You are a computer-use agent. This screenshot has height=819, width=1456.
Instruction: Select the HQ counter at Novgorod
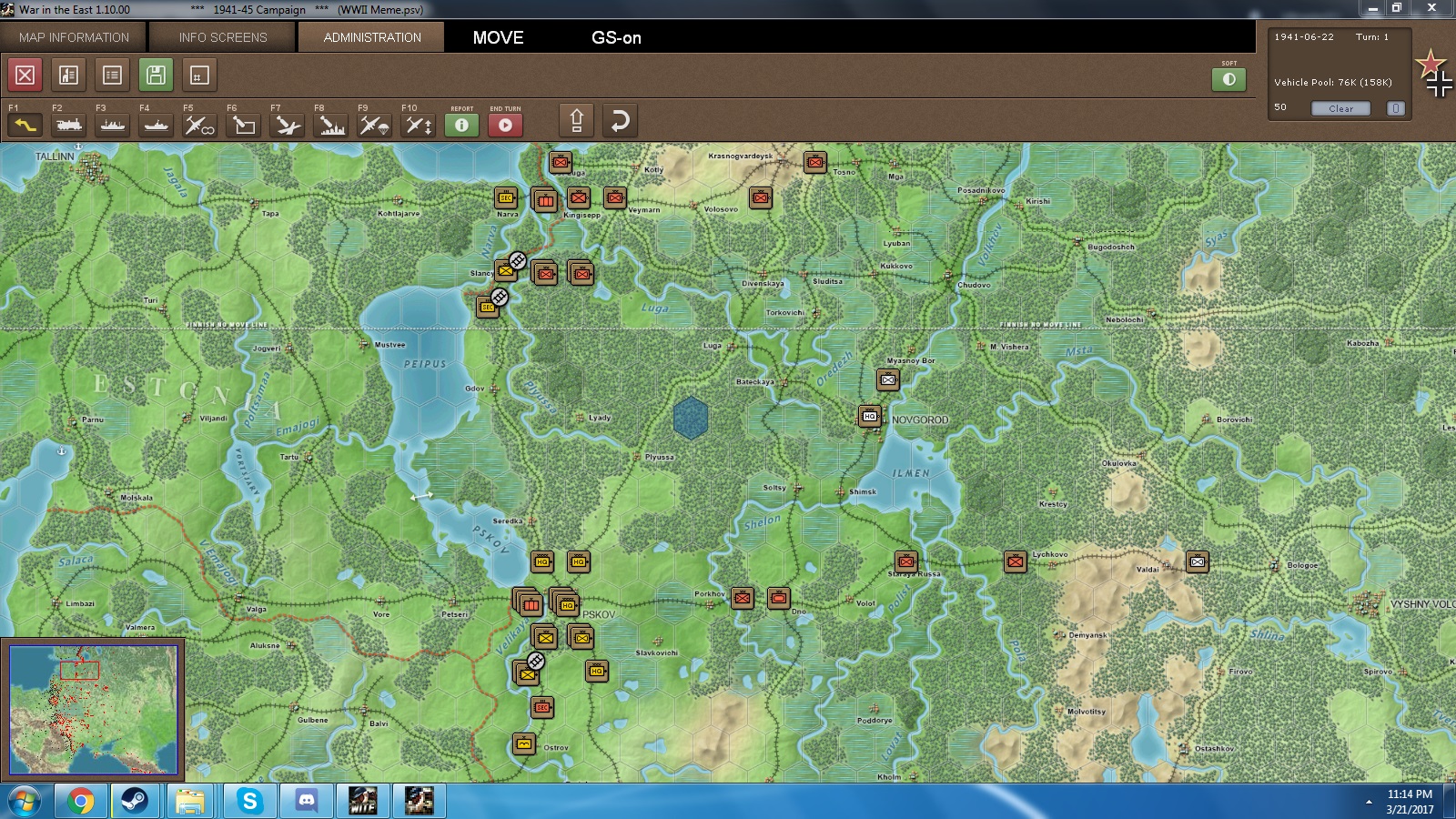click(870, 416)
